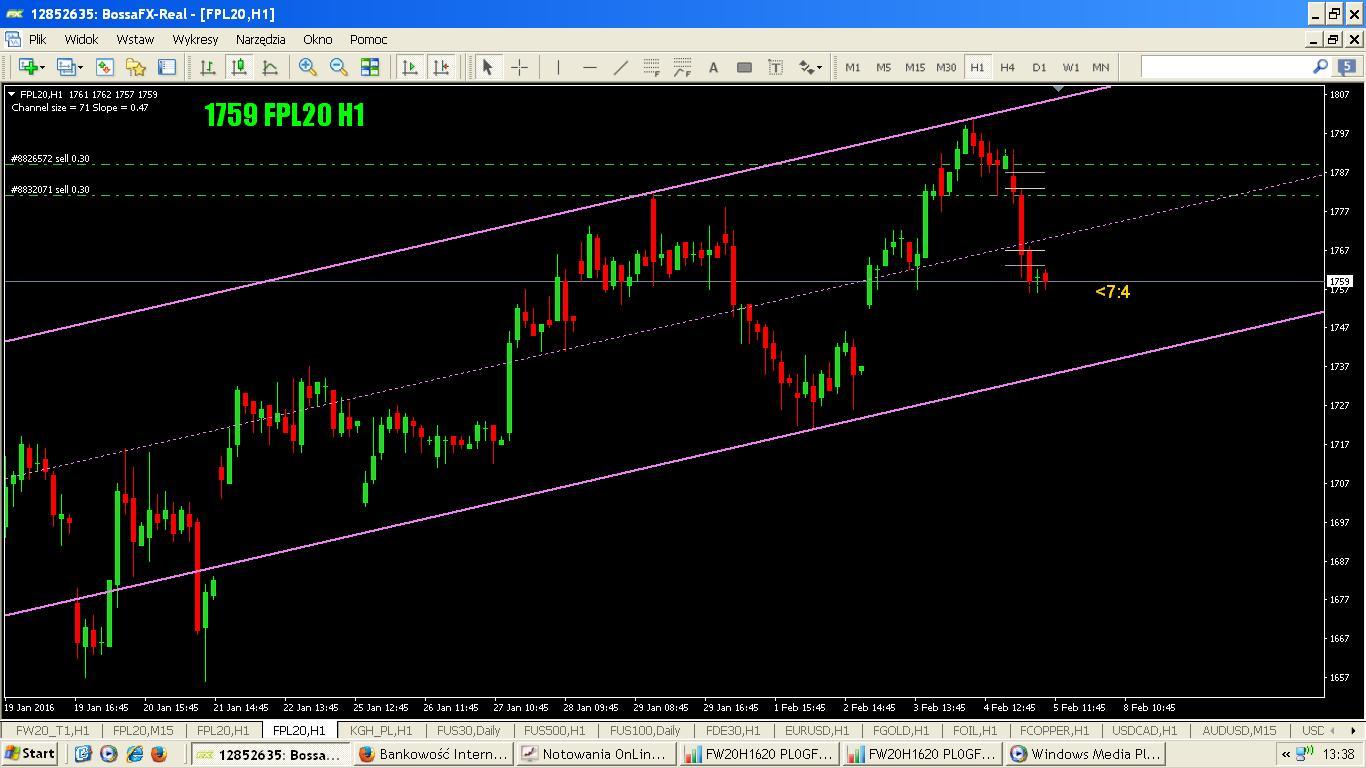Launch Firefox from the quick launch bar
1366x768 pixels.
159,754
